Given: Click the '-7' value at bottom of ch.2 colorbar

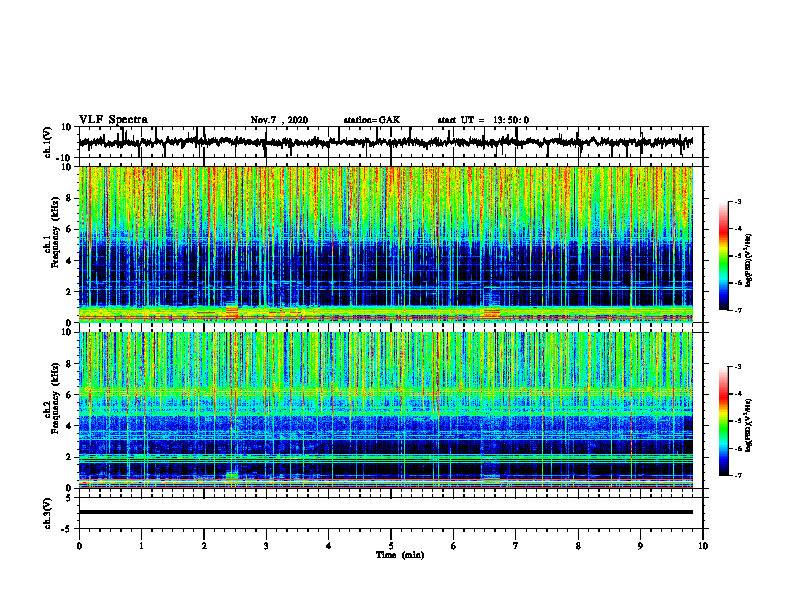Looking at the screenshot, I should 737,476.
